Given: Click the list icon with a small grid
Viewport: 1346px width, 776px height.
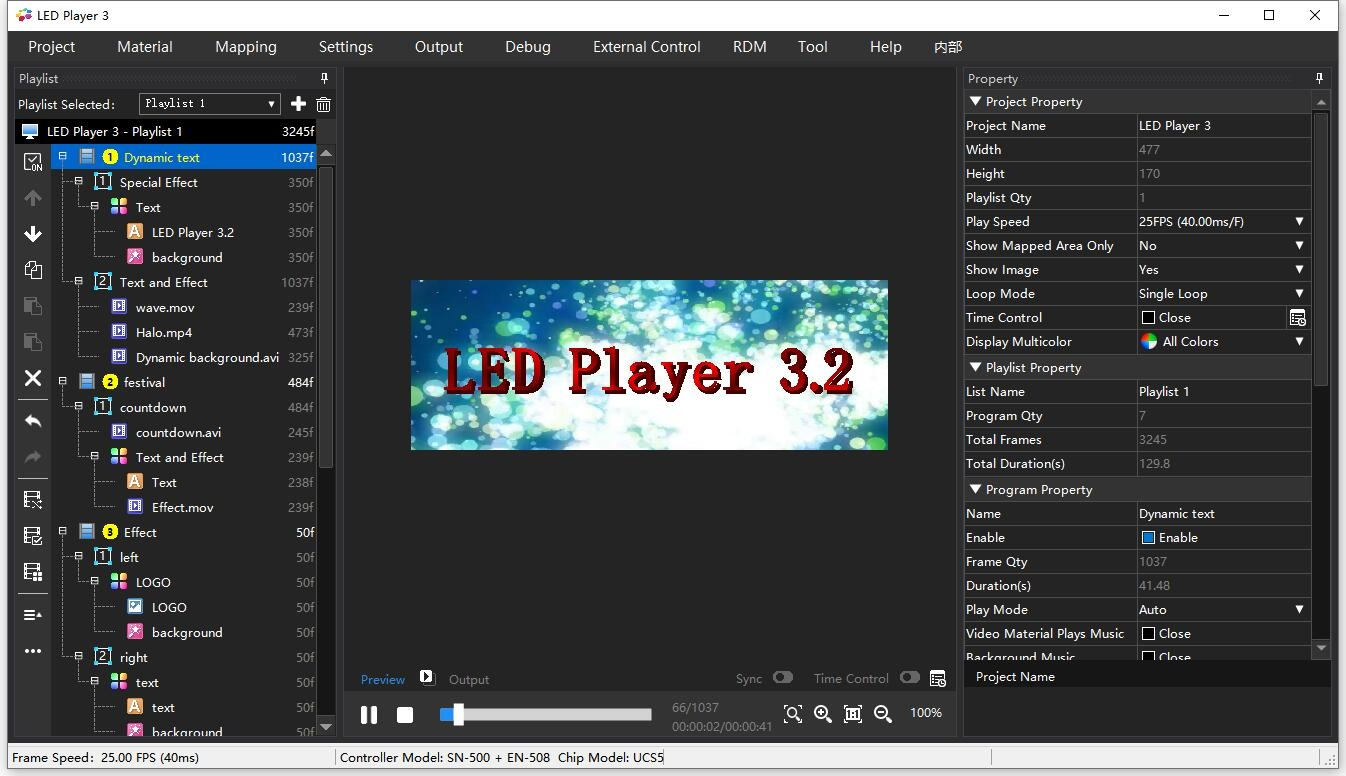Looking at the screenshot, I should point(33,572).
